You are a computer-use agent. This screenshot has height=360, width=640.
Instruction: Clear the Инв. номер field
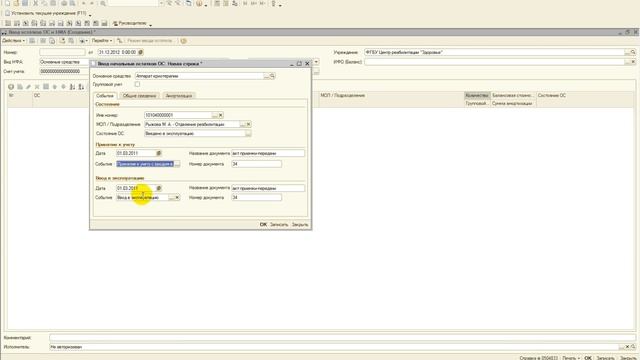[220, 115]
